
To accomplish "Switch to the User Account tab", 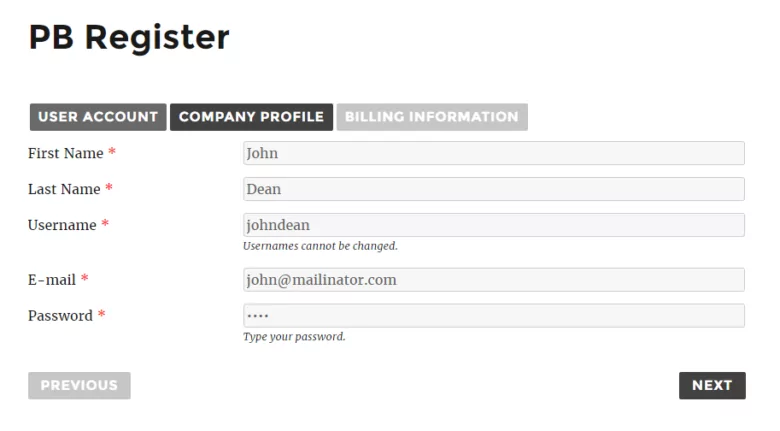I will [x=98, y=117].
